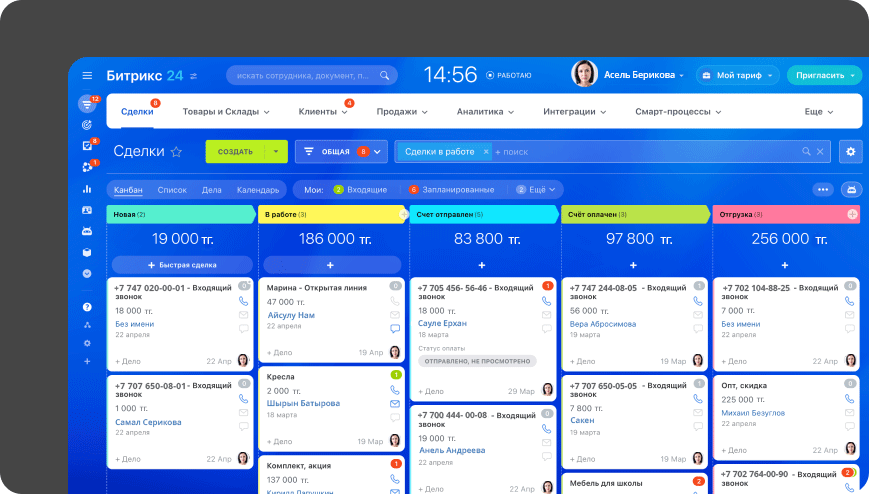Click the search icon in deals filter
This screenshot has width=869, height=494.
806,151
